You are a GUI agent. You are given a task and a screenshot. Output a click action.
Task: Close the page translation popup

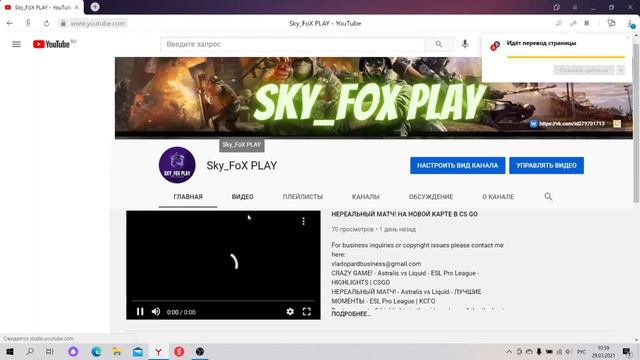click(x=628, y=38)
